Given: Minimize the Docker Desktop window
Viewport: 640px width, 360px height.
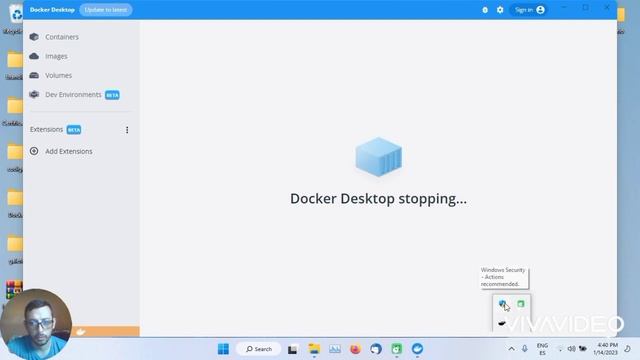Looking at the screenshot, I should point(564,8).
